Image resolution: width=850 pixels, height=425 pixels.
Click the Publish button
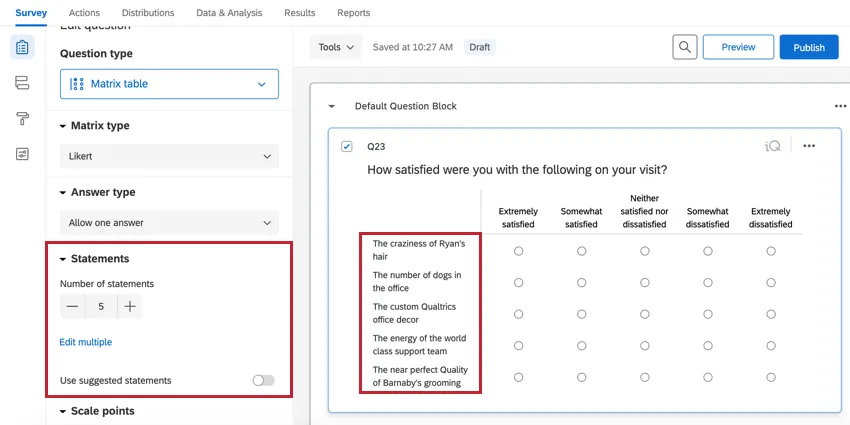pos(809,47)
